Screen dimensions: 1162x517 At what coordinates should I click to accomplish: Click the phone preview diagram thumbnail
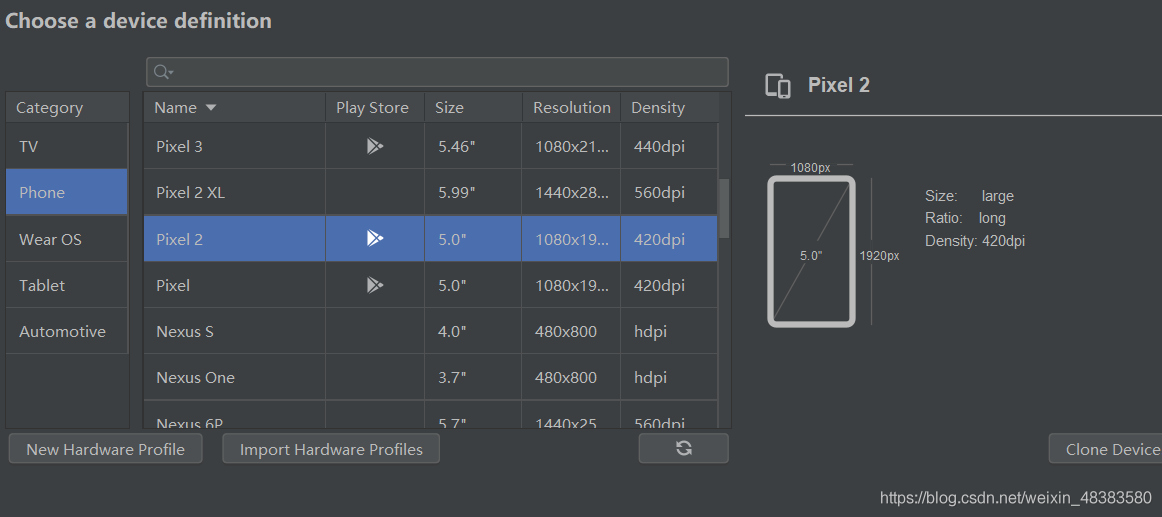(x=811, y=250)
